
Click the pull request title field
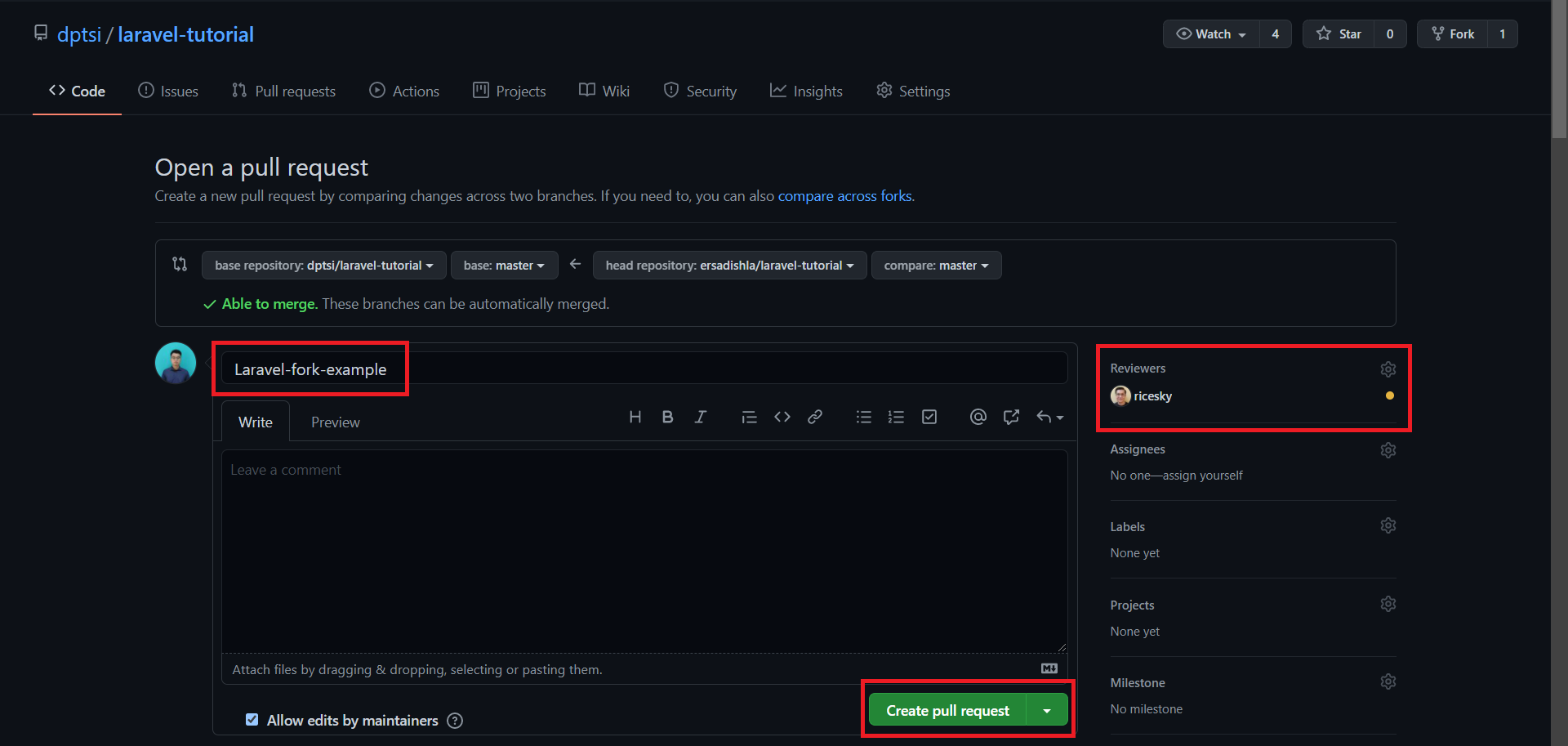[644, 369]
